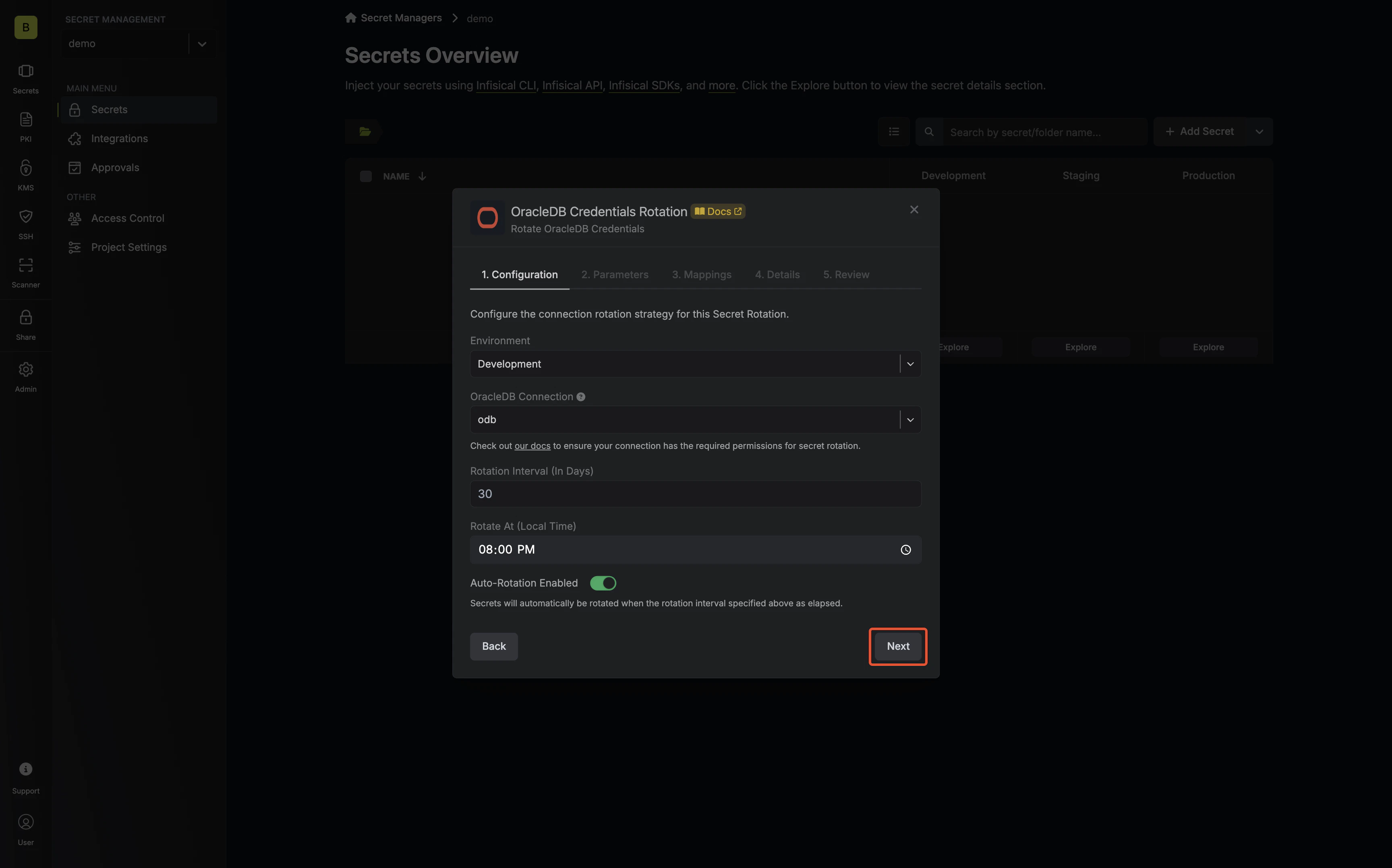The width and height of the screenshot is (1392, 868).
Task: Open the KMS section icon
Action: click(26, 175)
